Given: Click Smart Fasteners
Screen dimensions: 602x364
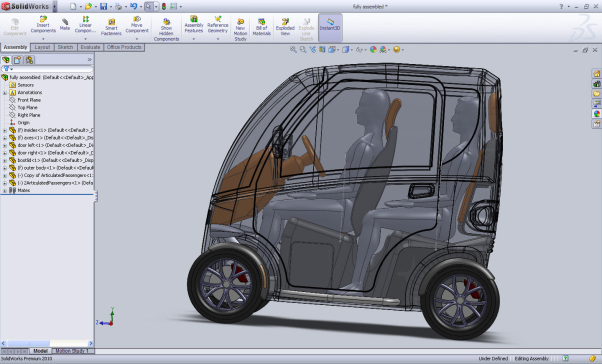Looking at the screenshot, I should (x=111, y=27).
